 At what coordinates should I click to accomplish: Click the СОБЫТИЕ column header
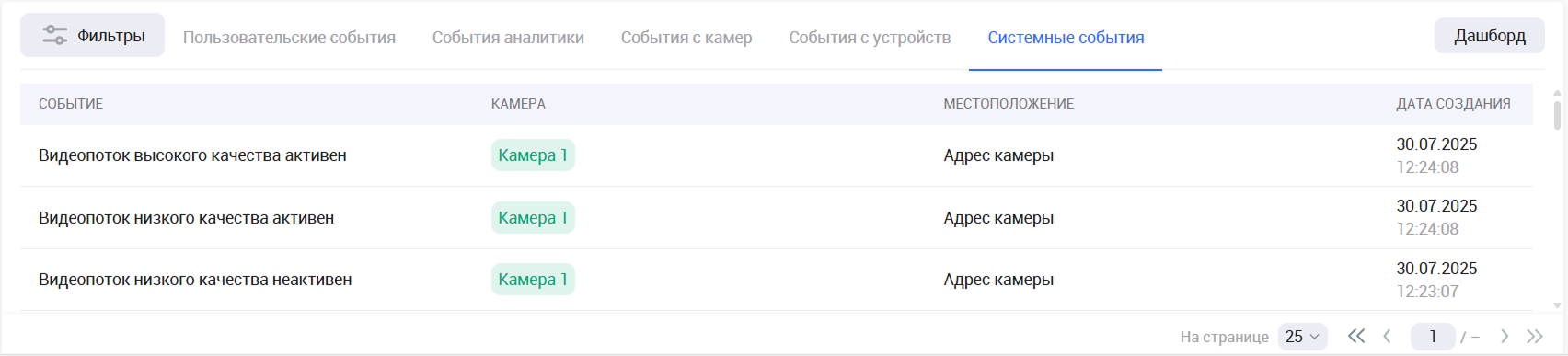71,104
